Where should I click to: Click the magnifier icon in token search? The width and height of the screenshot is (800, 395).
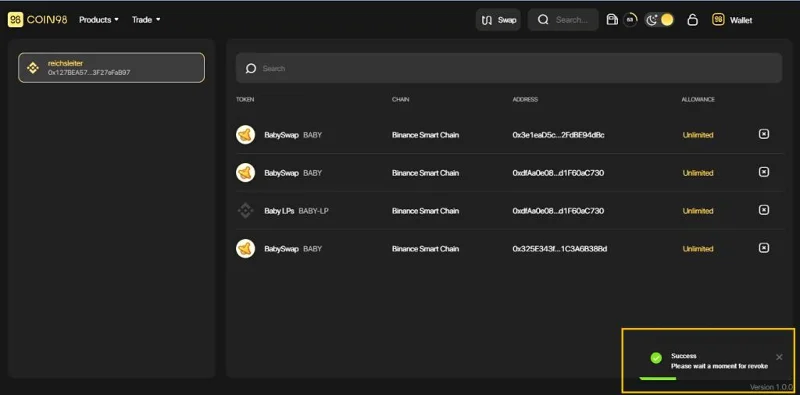tap(251, 68)
